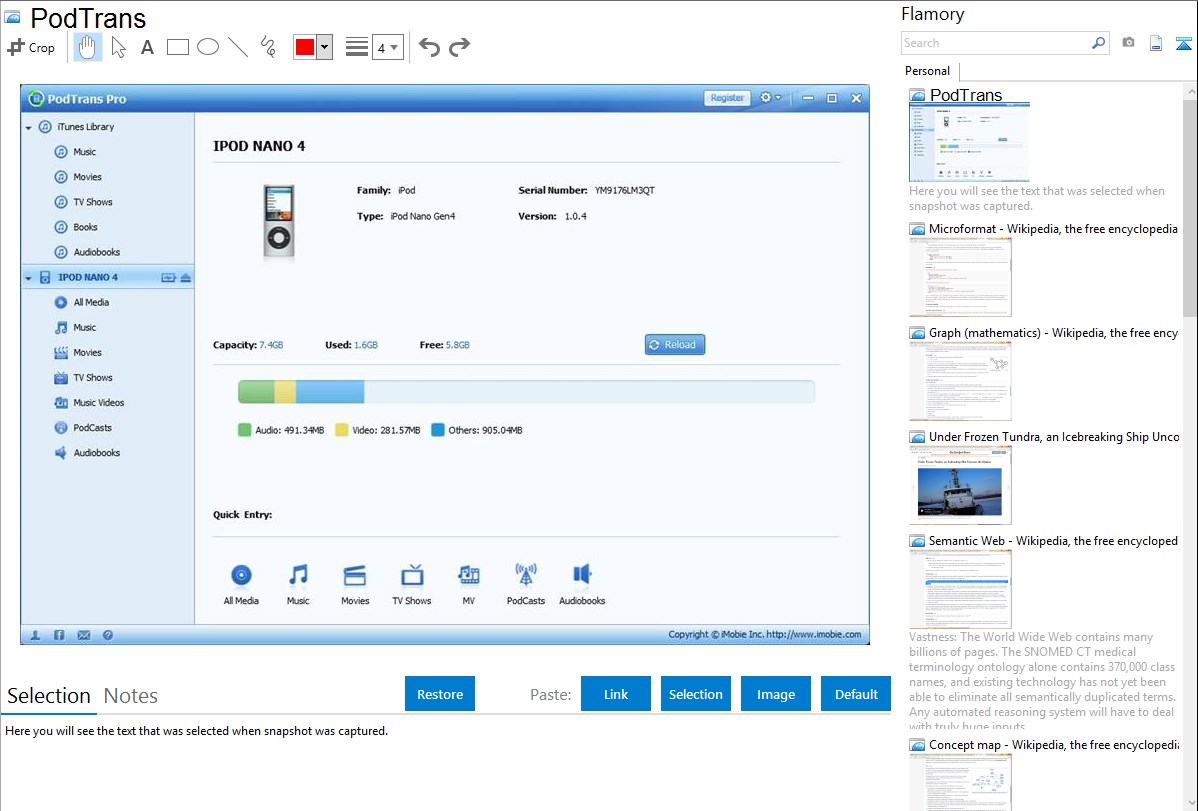Click the red color swatch
Image resolution: width=1198 pixels, height=811 pixels.
point(305,47)
